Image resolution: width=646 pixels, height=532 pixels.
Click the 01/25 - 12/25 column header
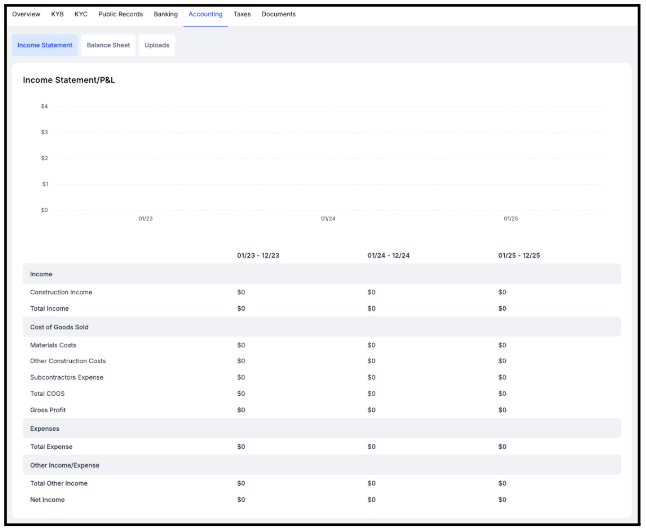(519, 255)
